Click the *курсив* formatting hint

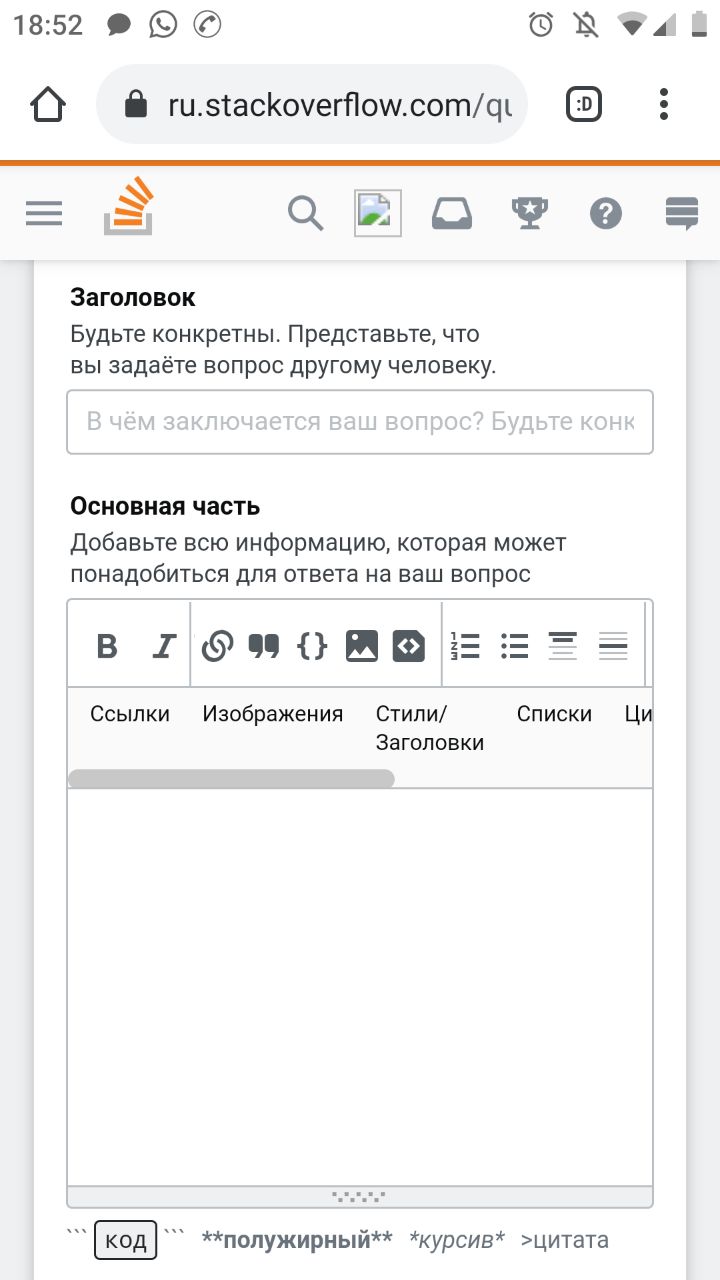point(457,1241)
